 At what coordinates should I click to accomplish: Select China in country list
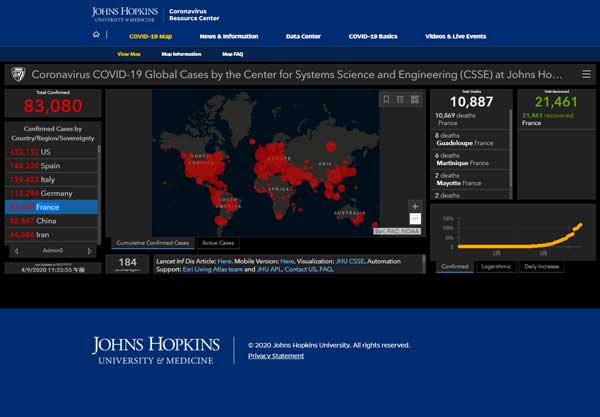51,221
